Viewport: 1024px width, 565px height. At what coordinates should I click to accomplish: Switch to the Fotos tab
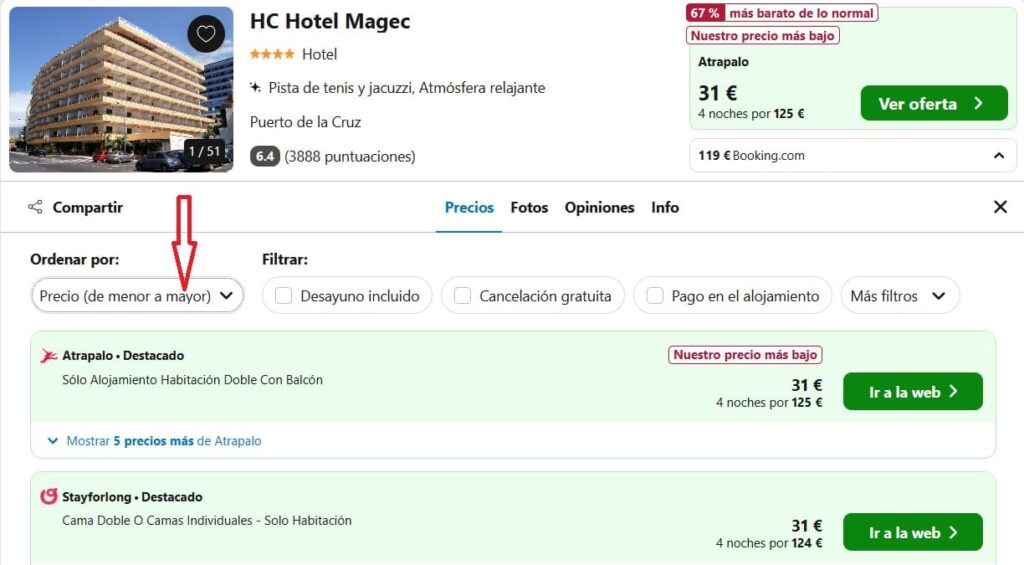tap(529, 207)
